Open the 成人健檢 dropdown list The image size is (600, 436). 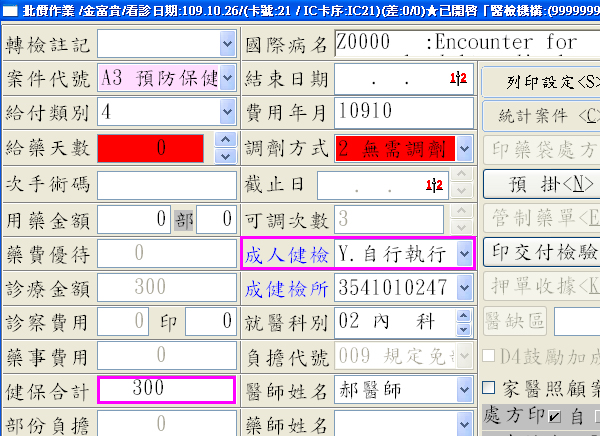coord(464,254)
